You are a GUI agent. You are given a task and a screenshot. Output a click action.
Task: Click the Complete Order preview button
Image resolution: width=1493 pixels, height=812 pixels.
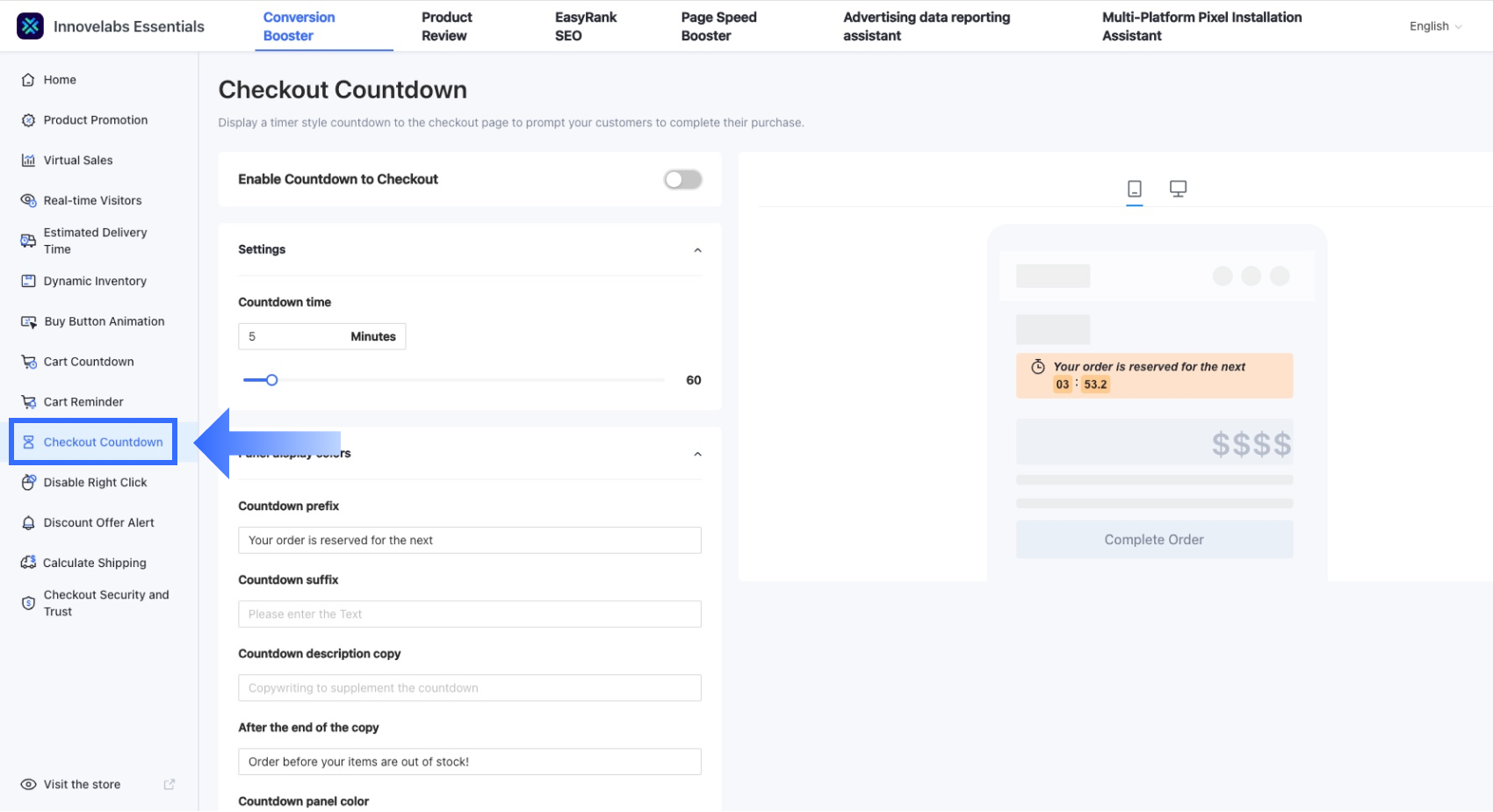1154,540
